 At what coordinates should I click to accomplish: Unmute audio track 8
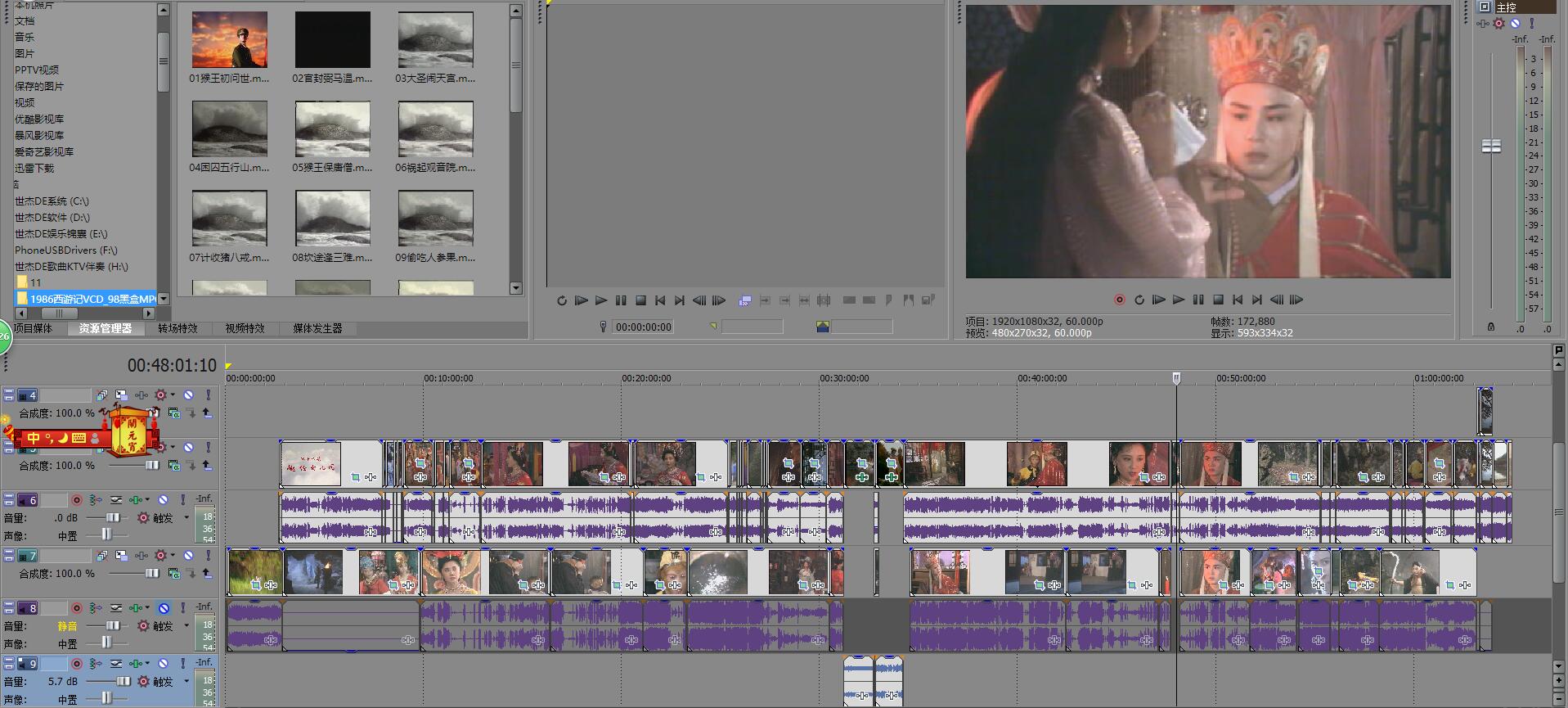(163, 608)
